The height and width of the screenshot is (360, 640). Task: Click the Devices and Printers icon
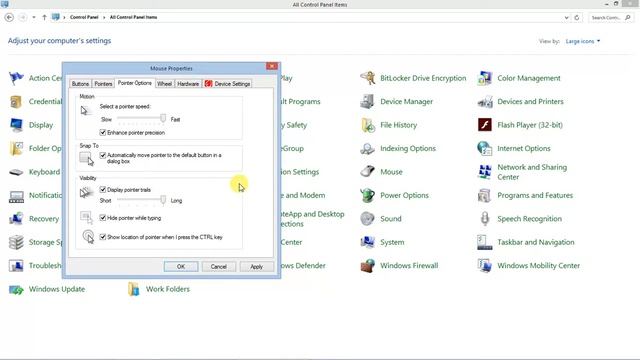pyautogui.click(x=484, y=101)
